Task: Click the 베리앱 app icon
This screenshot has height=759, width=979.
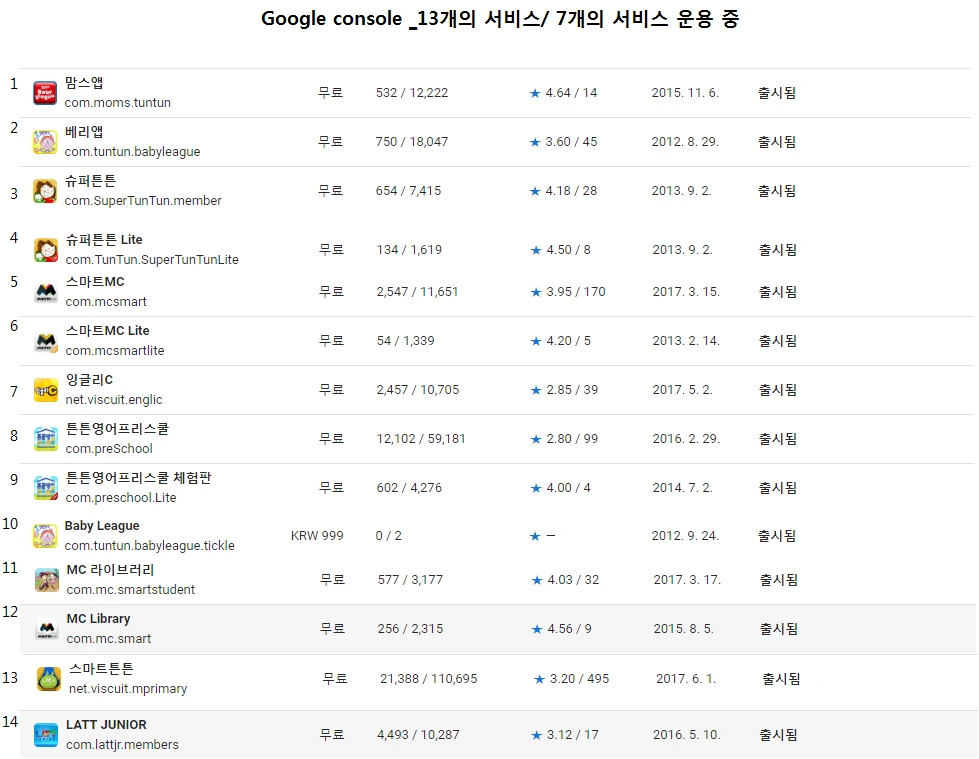Action: [45, 142]
